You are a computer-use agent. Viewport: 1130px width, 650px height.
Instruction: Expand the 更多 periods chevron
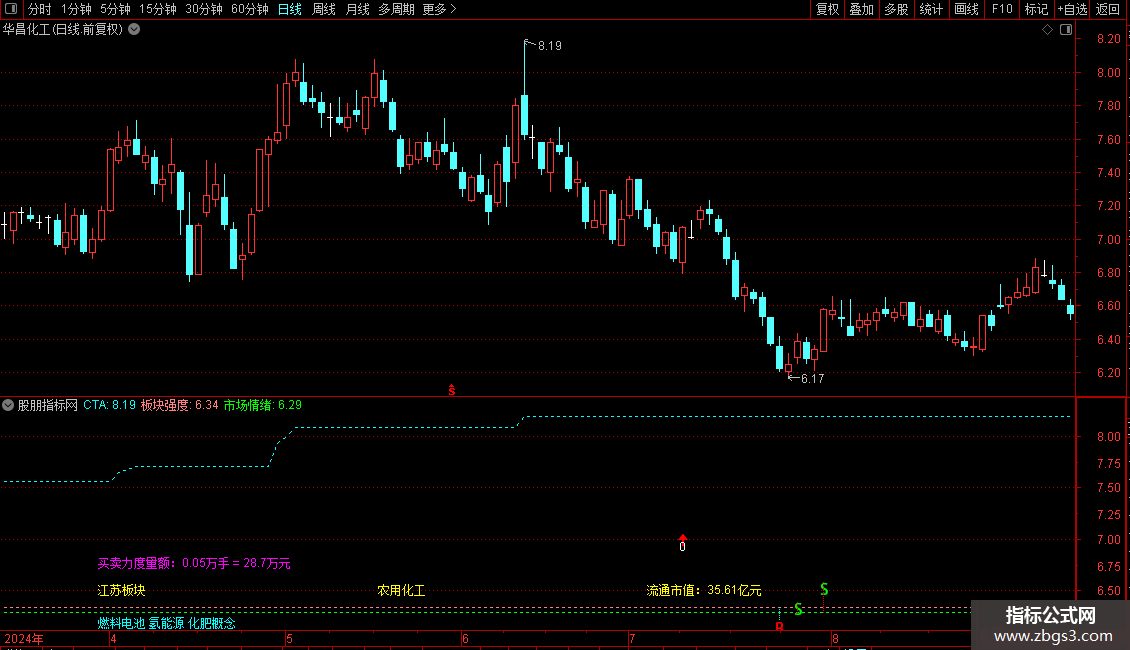coord(453,9)
